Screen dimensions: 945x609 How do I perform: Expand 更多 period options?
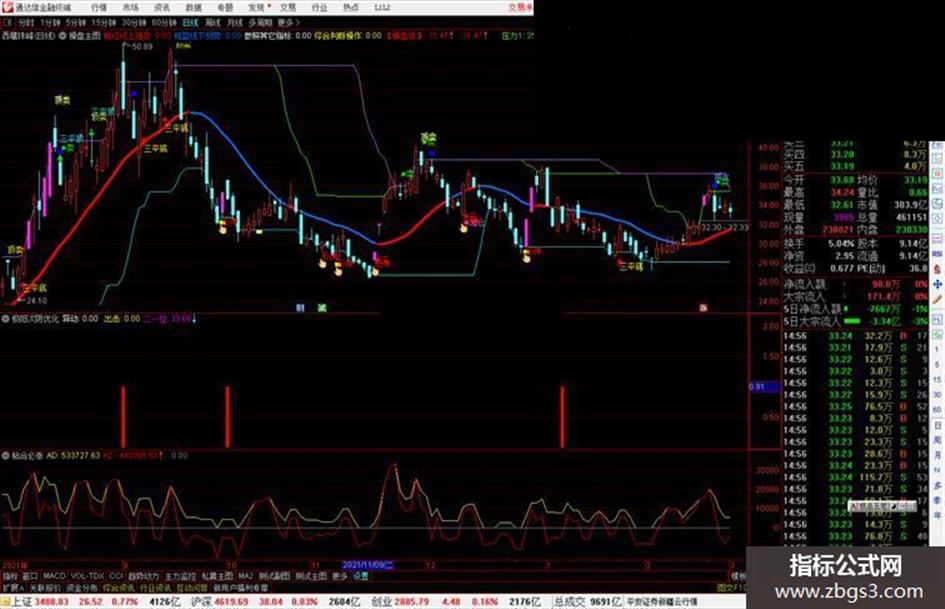288,22
